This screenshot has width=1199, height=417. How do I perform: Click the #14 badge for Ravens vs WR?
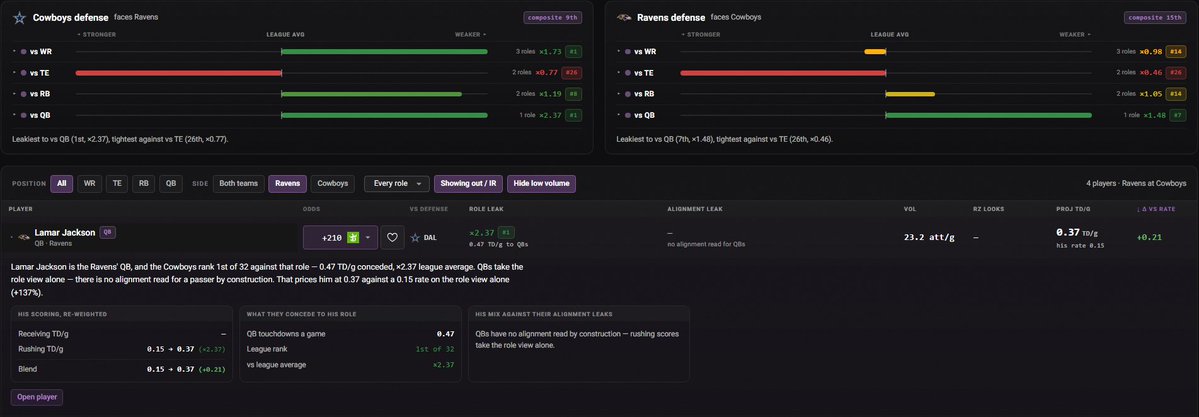point(1176,51)
